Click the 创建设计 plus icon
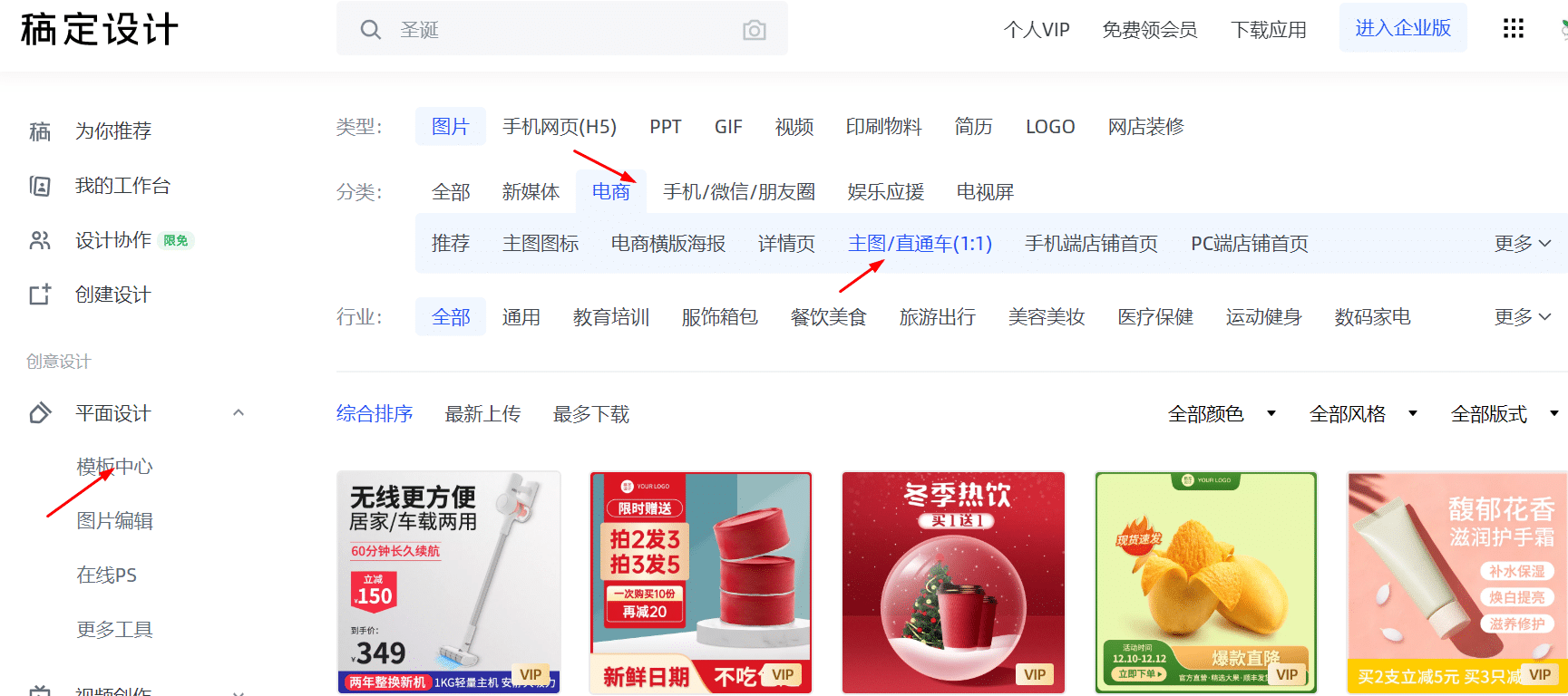The width and height of the screenshot is (1568, 696). (40, 295)
